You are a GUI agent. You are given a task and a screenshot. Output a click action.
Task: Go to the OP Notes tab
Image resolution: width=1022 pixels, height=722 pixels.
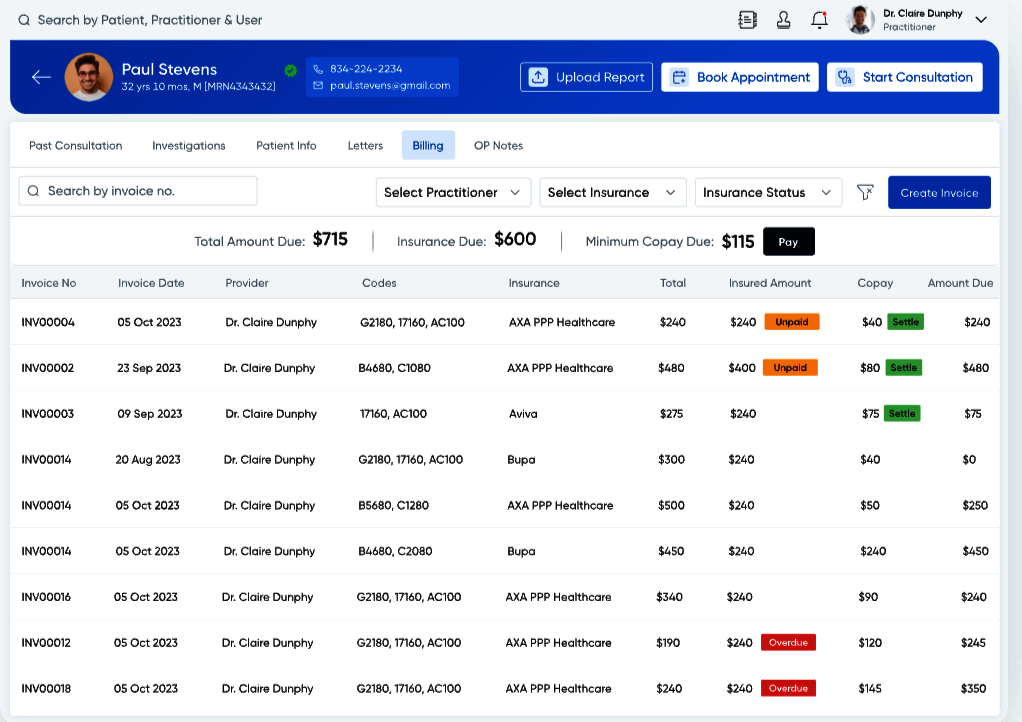point(498,146)
